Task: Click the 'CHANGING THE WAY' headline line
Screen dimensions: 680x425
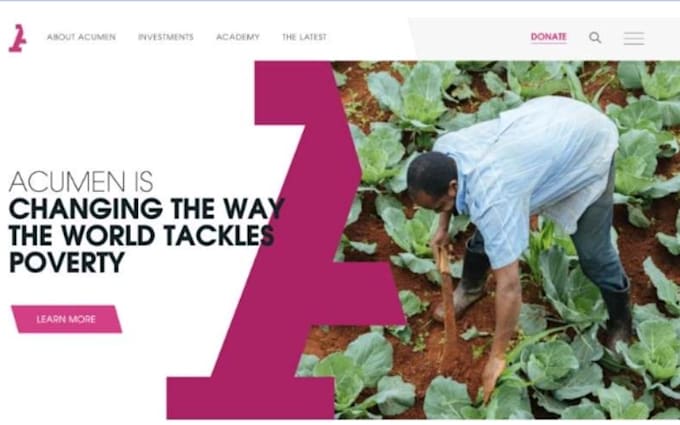Action: pyautogui.click(x=147, y=209)
